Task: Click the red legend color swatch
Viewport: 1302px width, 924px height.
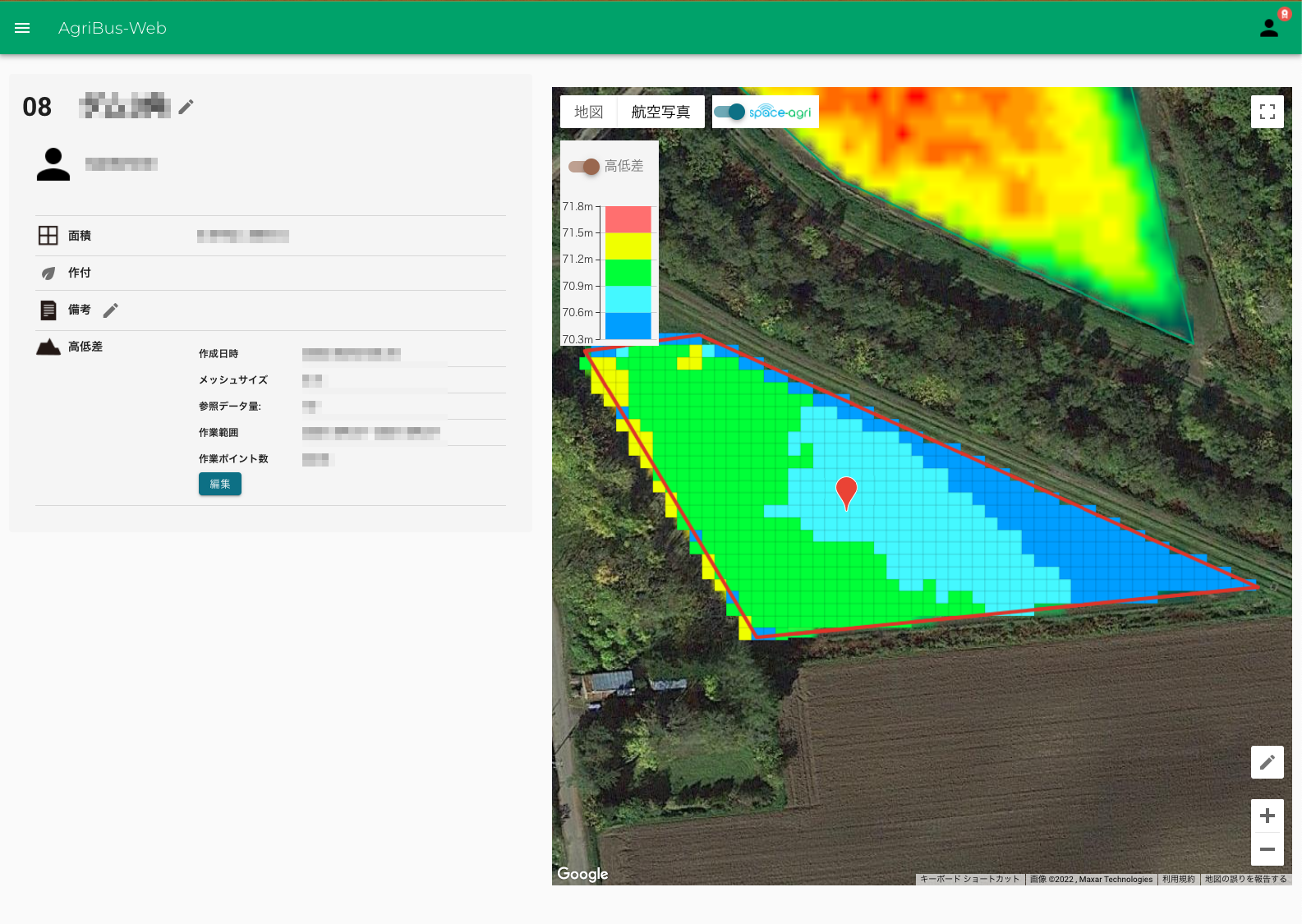Action: click(628, 219)
